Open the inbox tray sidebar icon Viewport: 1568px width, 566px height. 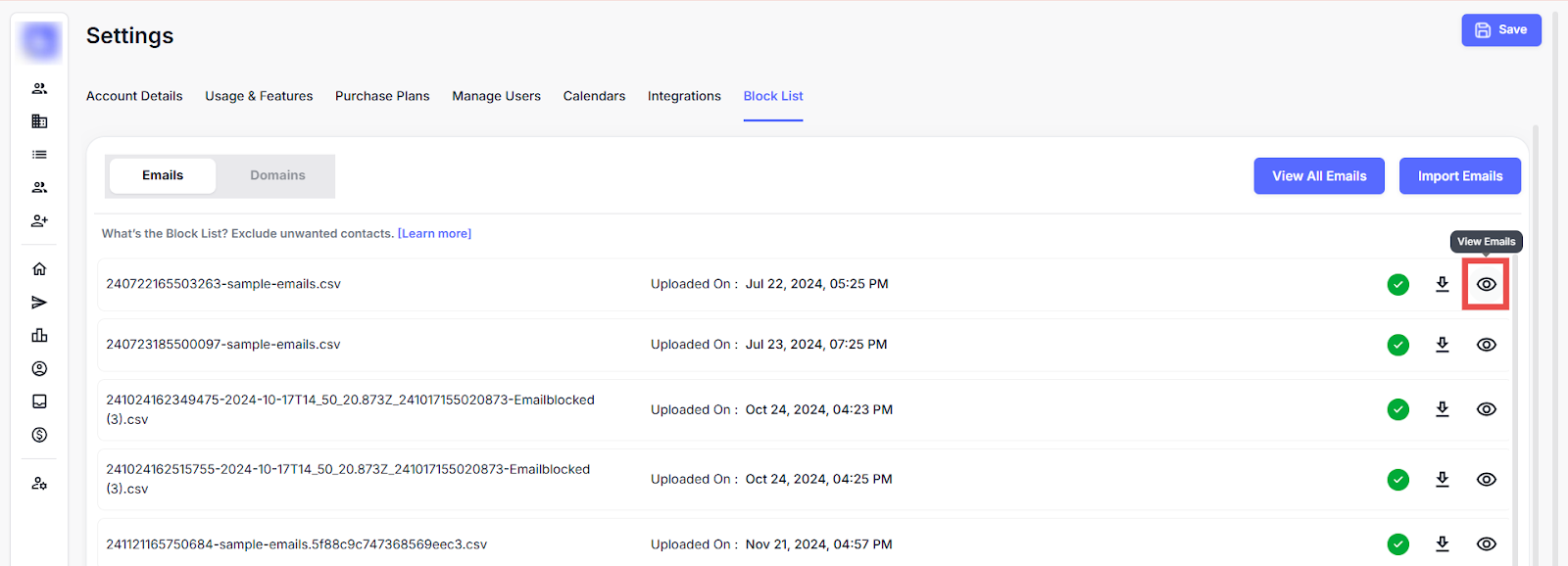point(39,401)
